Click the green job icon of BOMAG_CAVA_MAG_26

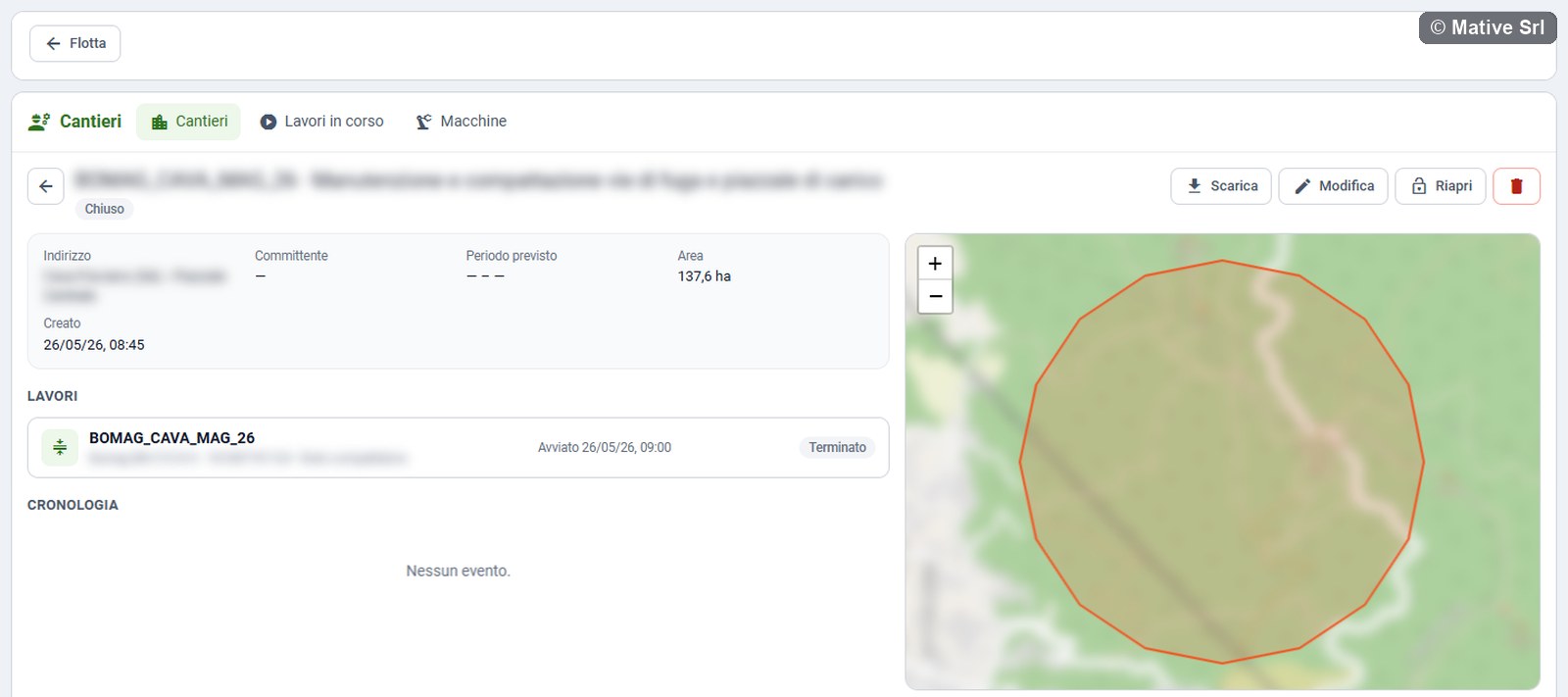tap(60, 447)
